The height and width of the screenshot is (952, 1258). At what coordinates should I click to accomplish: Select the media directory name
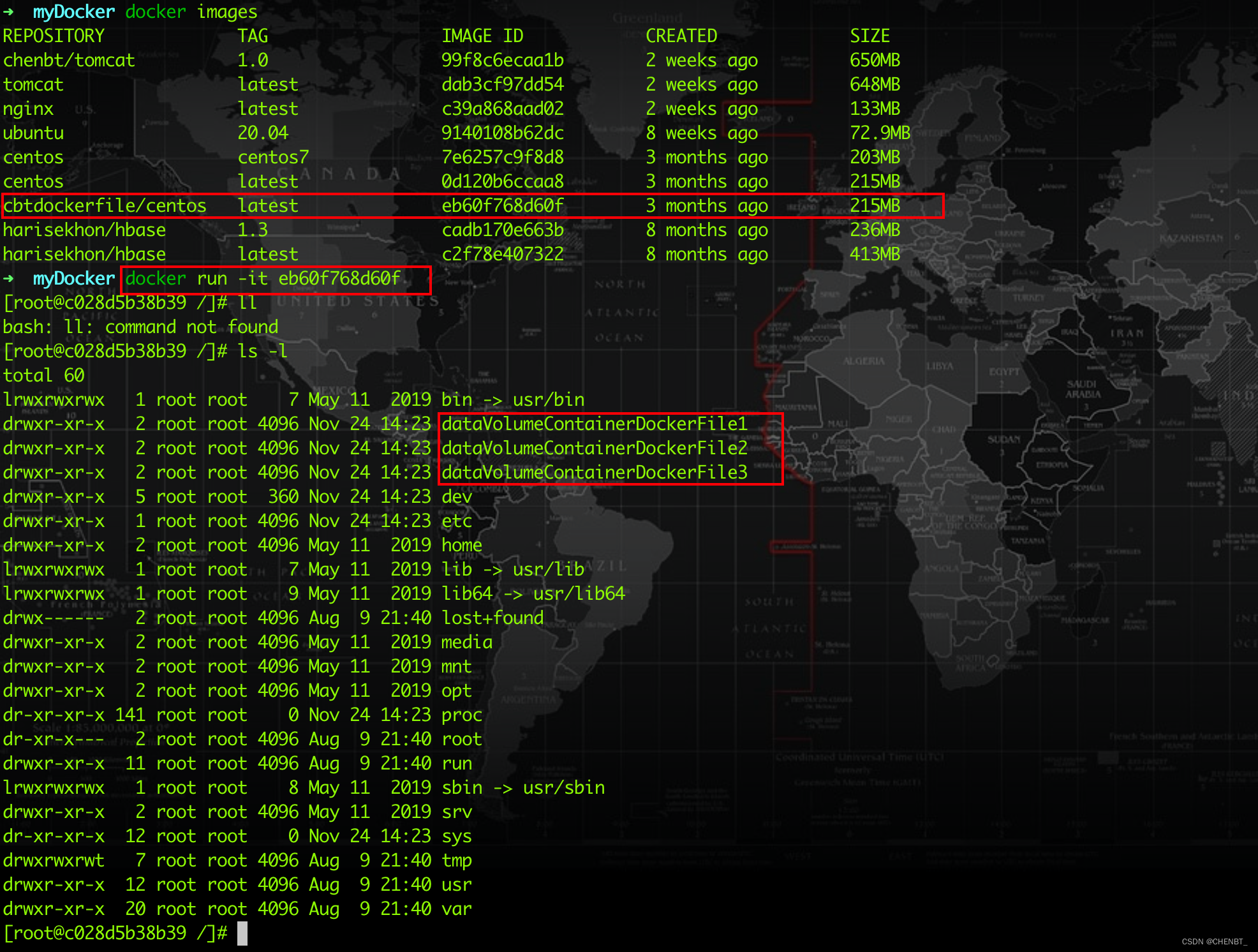coord(467,642)
